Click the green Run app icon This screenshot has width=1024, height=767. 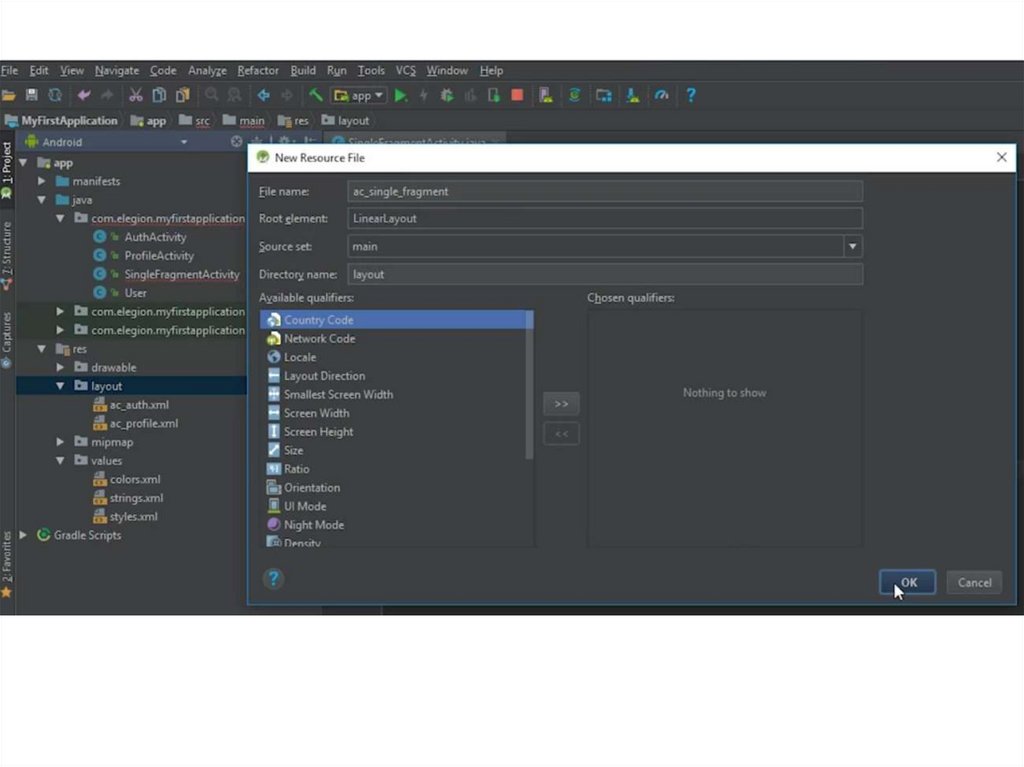coord(401,96)
